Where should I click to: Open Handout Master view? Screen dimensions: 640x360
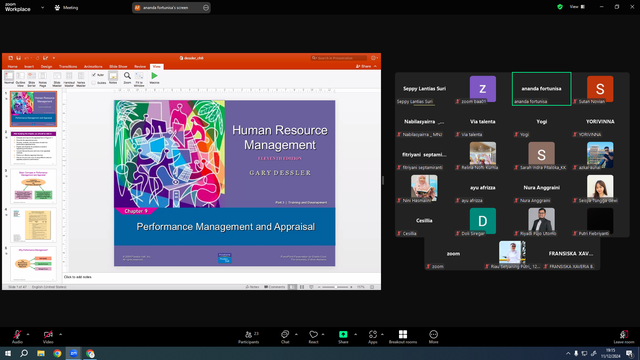(69, 78)
